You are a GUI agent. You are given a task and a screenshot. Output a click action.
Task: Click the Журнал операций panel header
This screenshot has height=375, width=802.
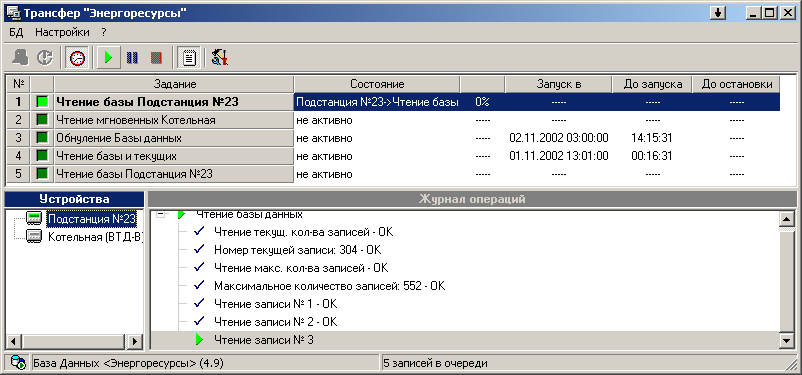(x=472, y=200)
